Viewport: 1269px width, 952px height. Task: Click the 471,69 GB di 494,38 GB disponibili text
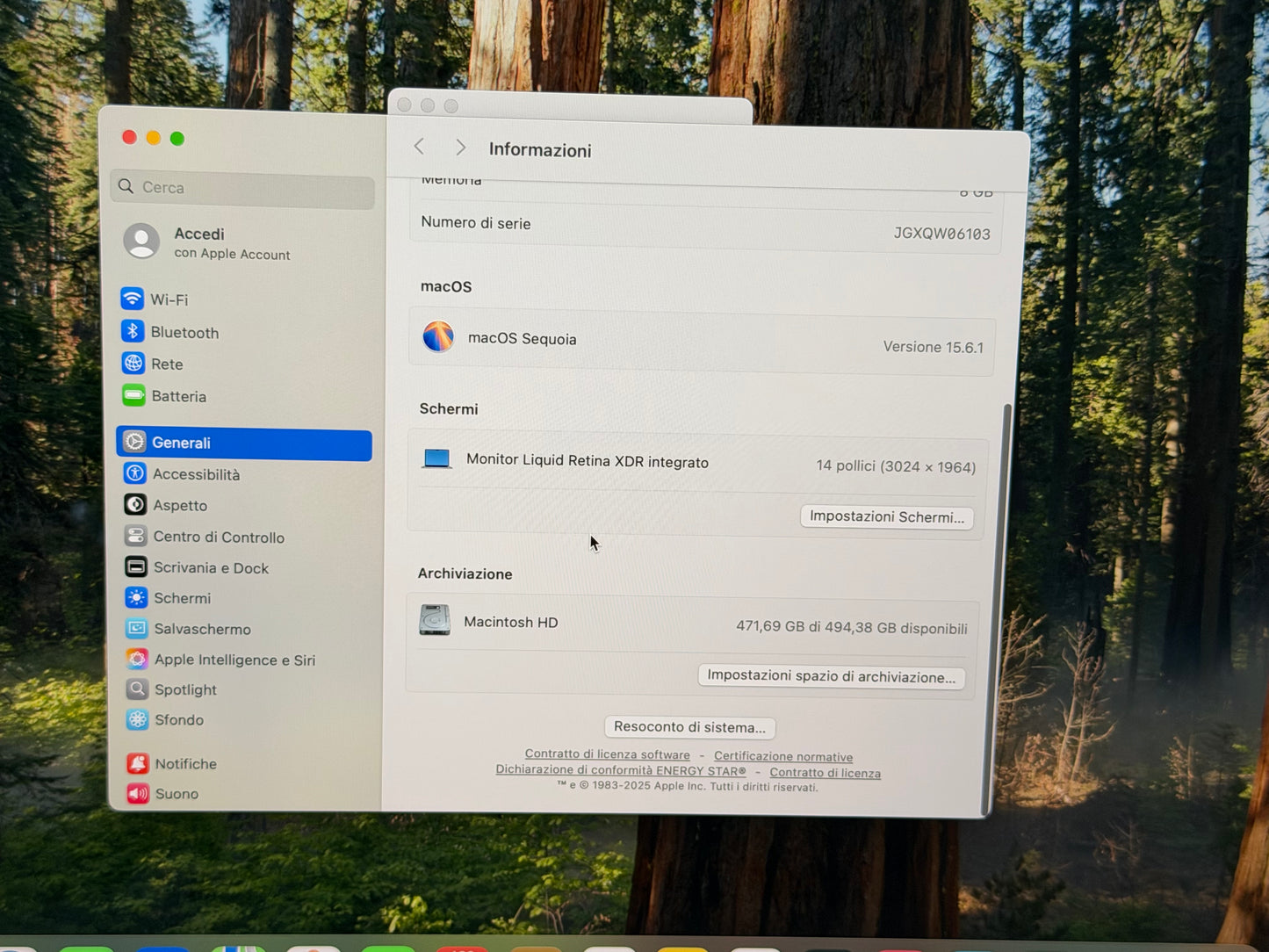[851, 627]
